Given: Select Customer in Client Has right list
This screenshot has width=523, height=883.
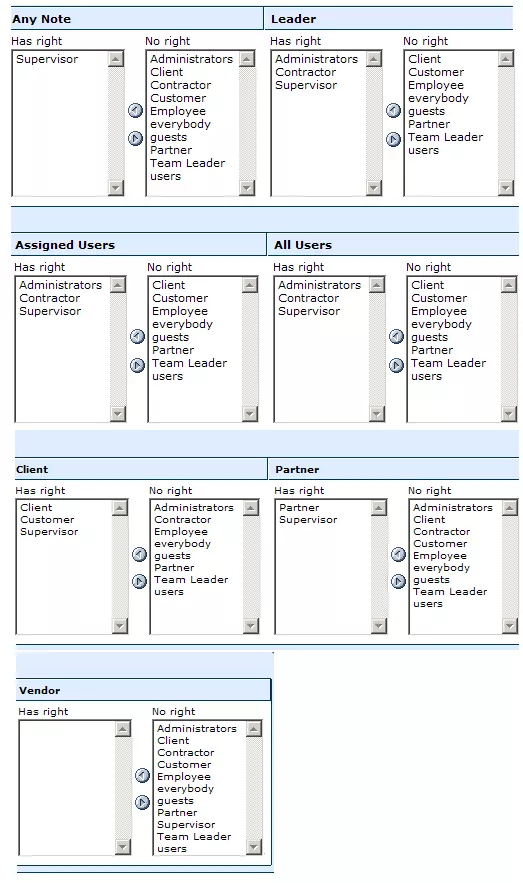Looking at the screenshot, I should pyautogui.click(x=47, y=520).
